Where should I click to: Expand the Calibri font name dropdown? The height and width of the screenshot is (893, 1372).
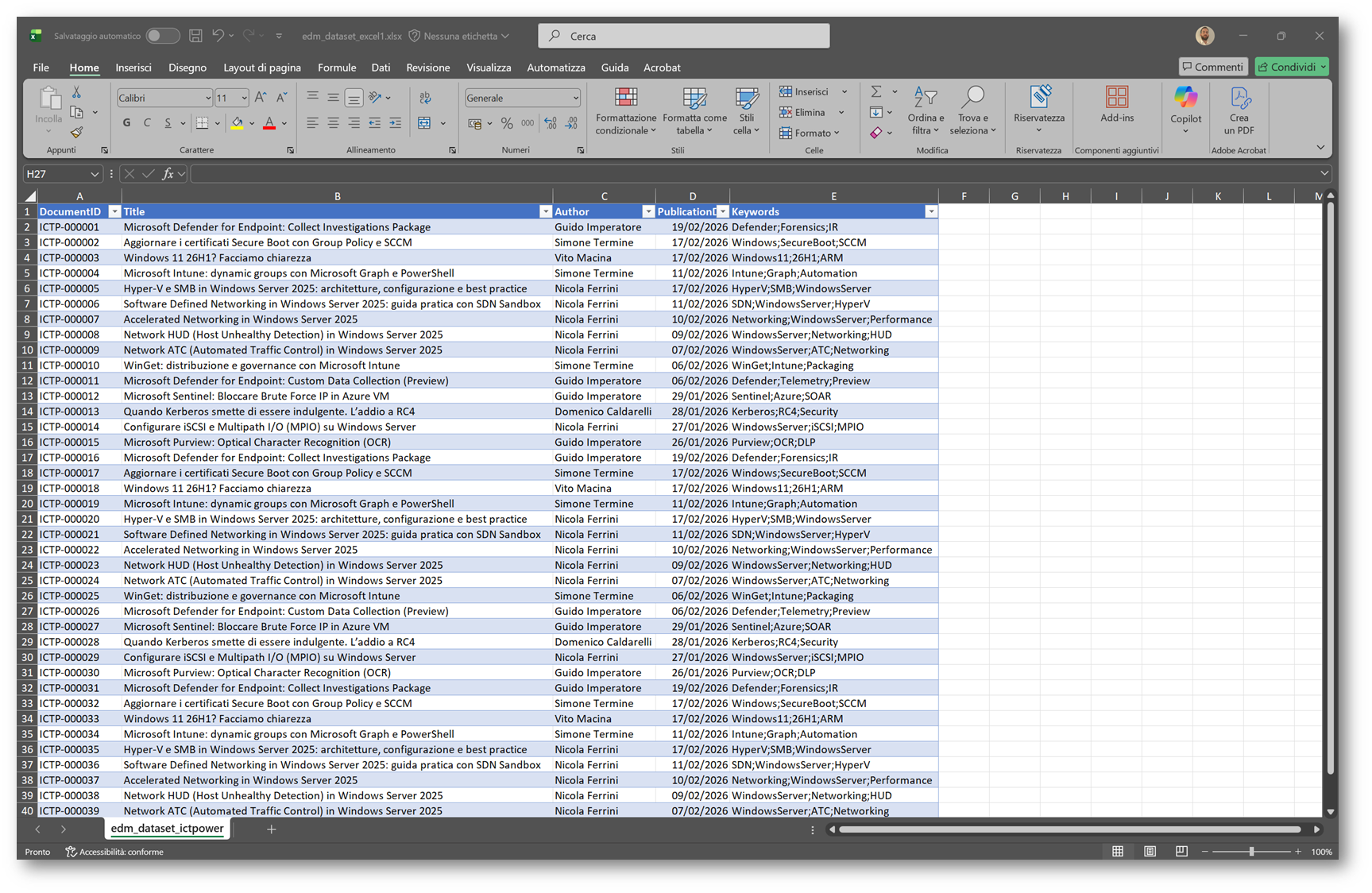click(208, 99)
